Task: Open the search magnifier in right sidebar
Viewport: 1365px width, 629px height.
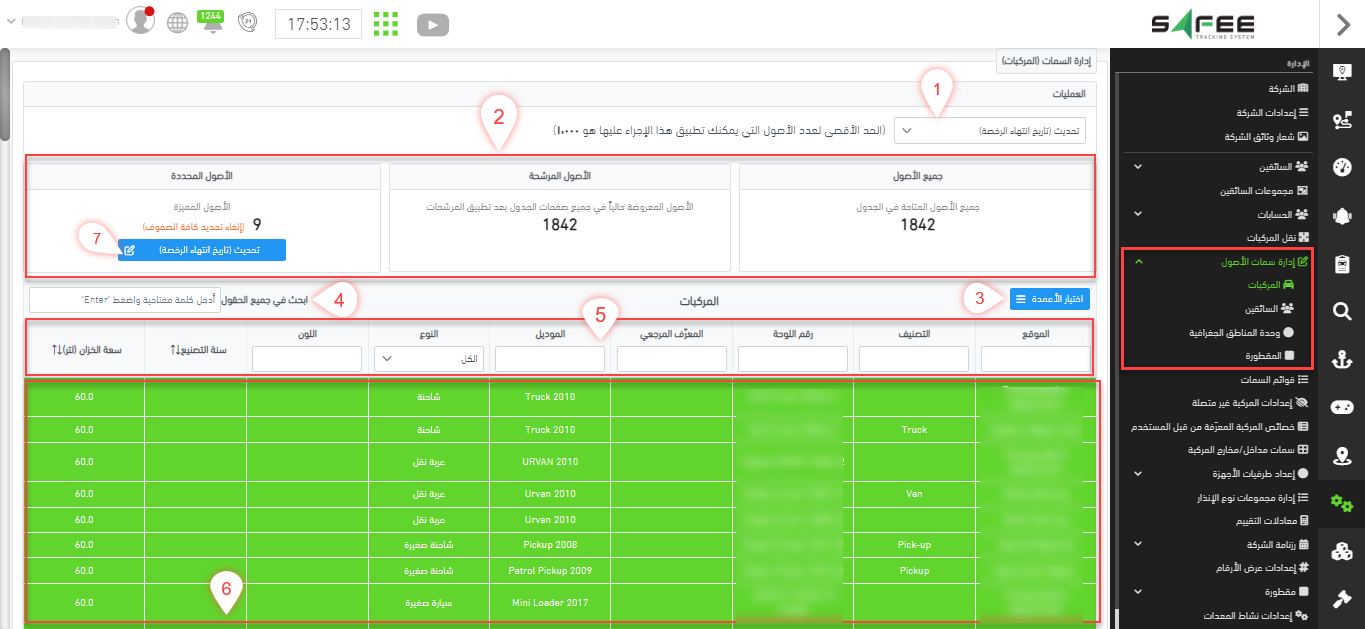Action: tap(1343, 312)
